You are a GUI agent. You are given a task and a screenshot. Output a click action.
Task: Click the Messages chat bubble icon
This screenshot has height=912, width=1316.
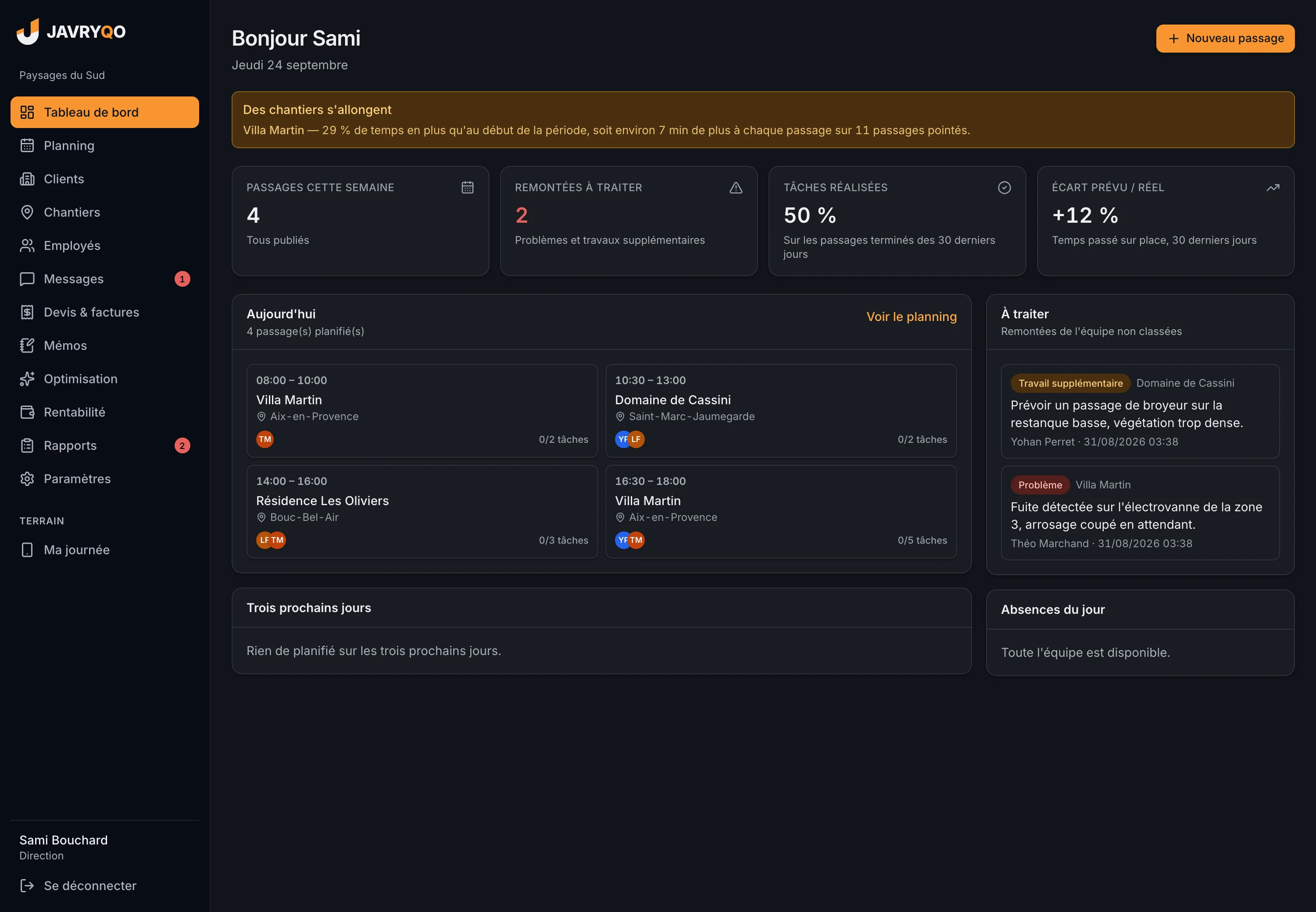point(27,279)
